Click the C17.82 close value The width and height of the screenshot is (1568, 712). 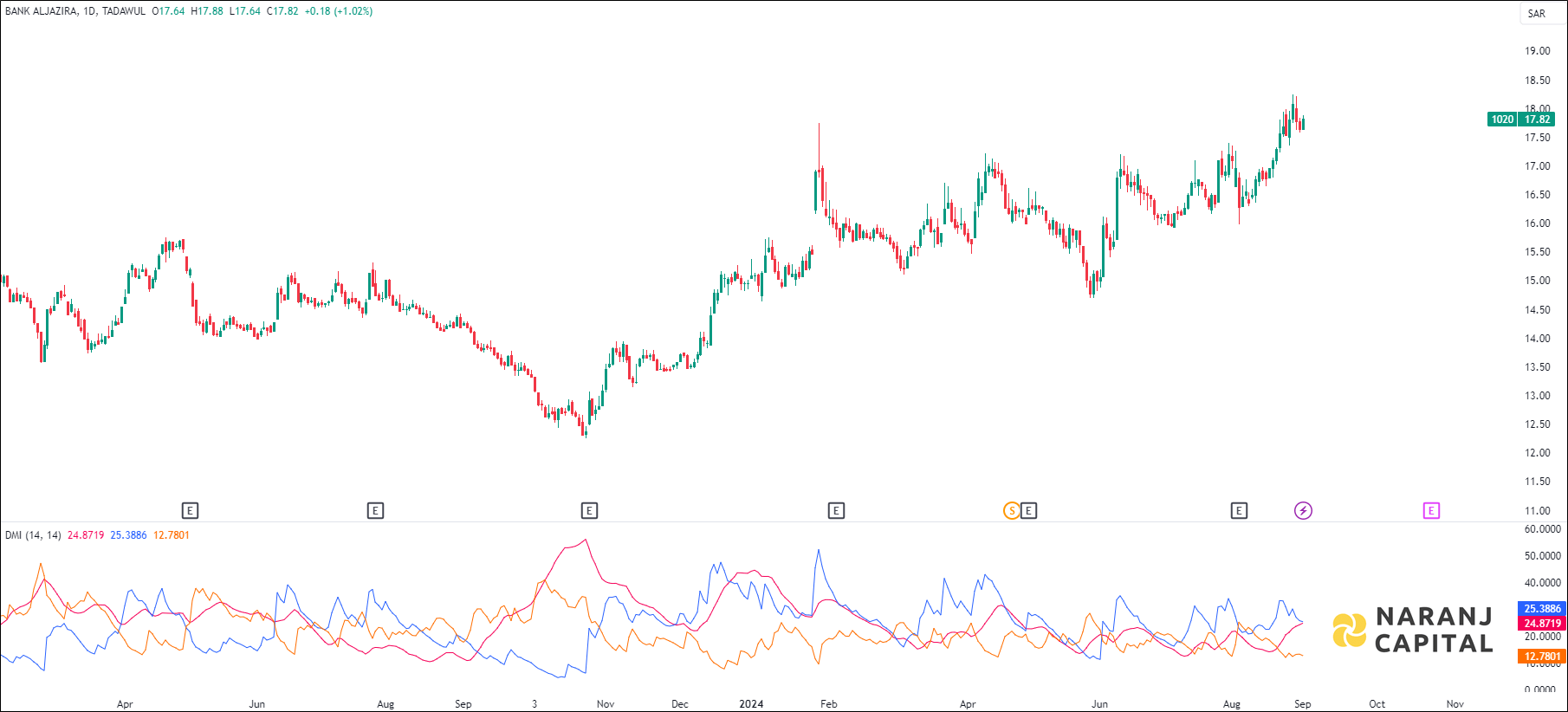[x=282, y=11]
